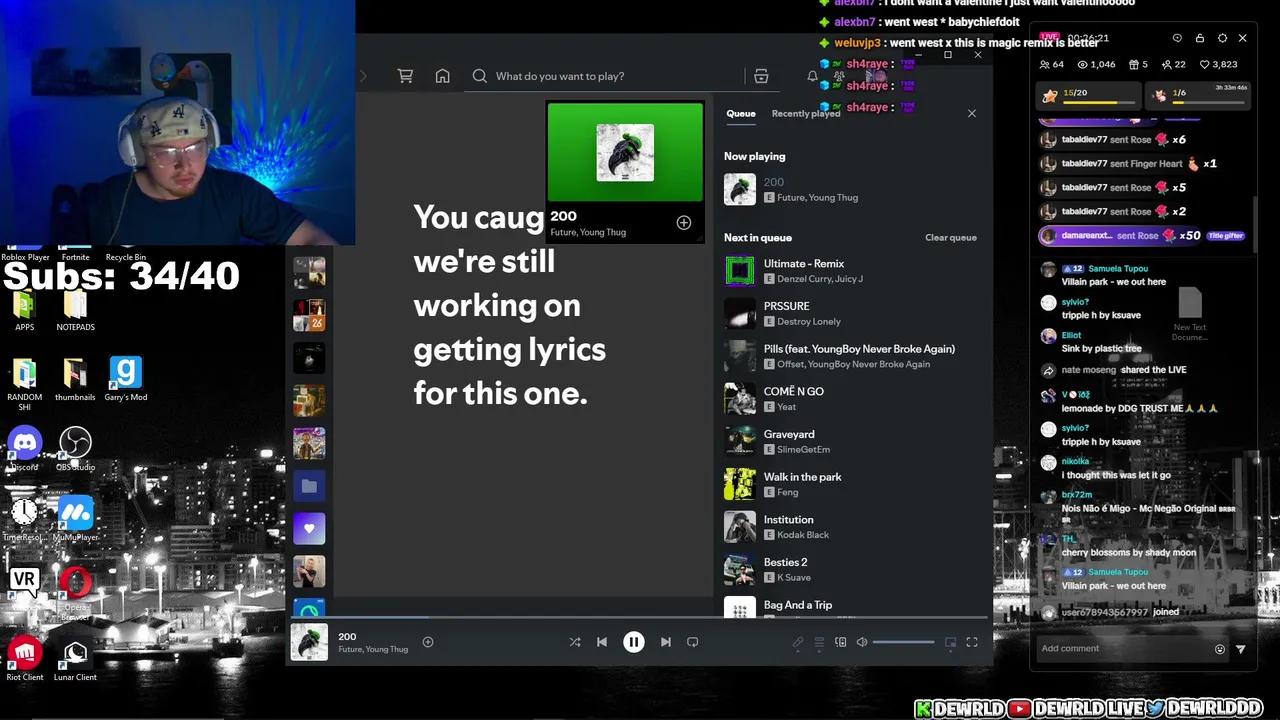Toggle repeat in the player bar

point(692,642)
